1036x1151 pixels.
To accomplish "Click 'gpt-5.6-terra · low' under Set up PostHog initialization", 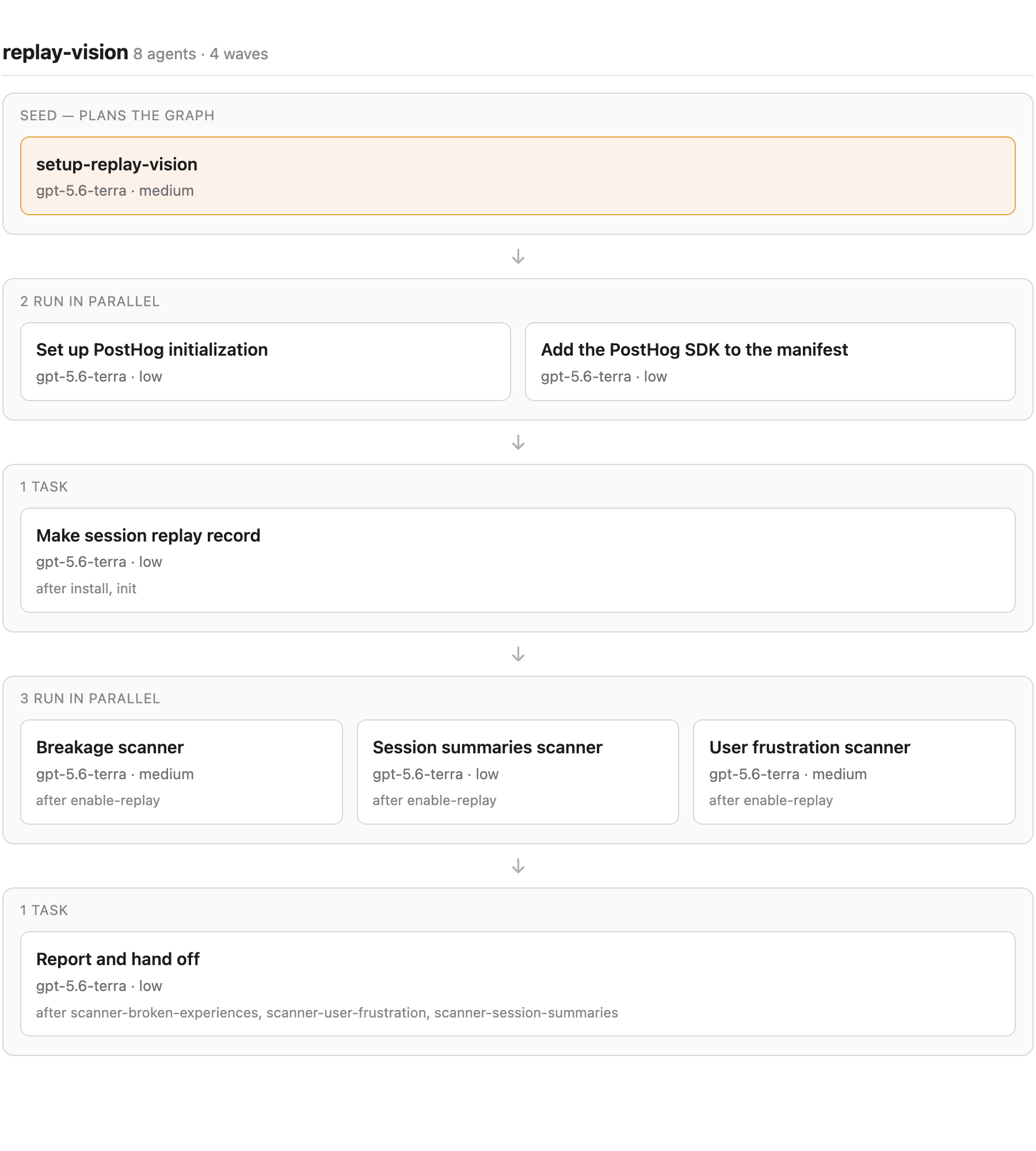I will click(x=99, y=376).
